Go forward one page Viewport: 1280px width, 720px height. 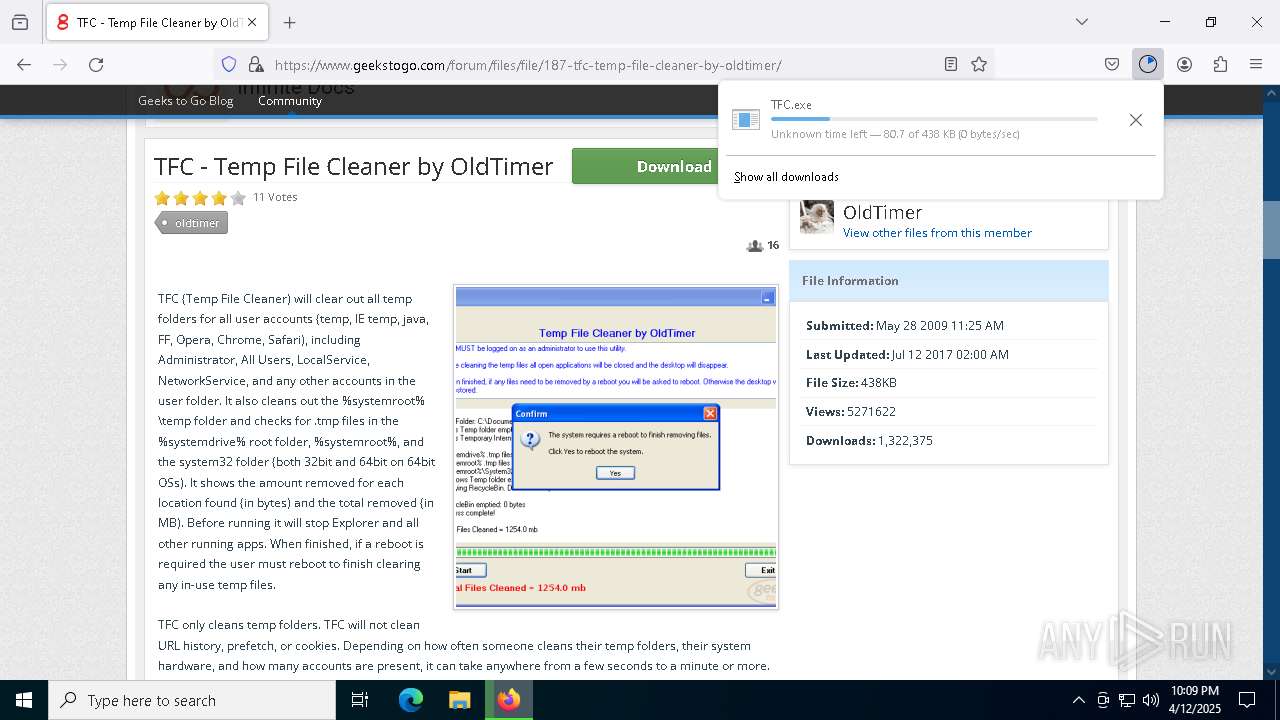point(60,64)
